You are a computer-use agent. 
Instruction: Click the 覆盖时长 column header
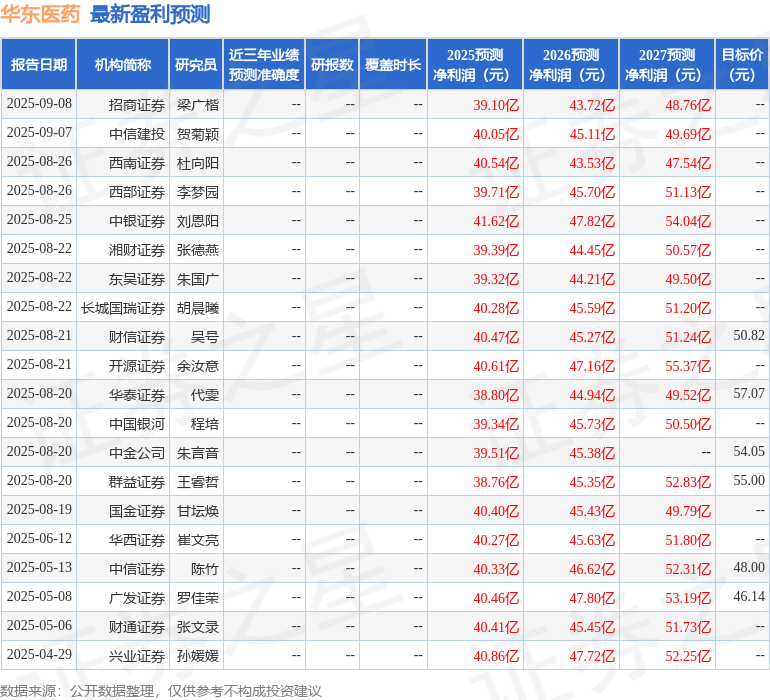[393, 65]
